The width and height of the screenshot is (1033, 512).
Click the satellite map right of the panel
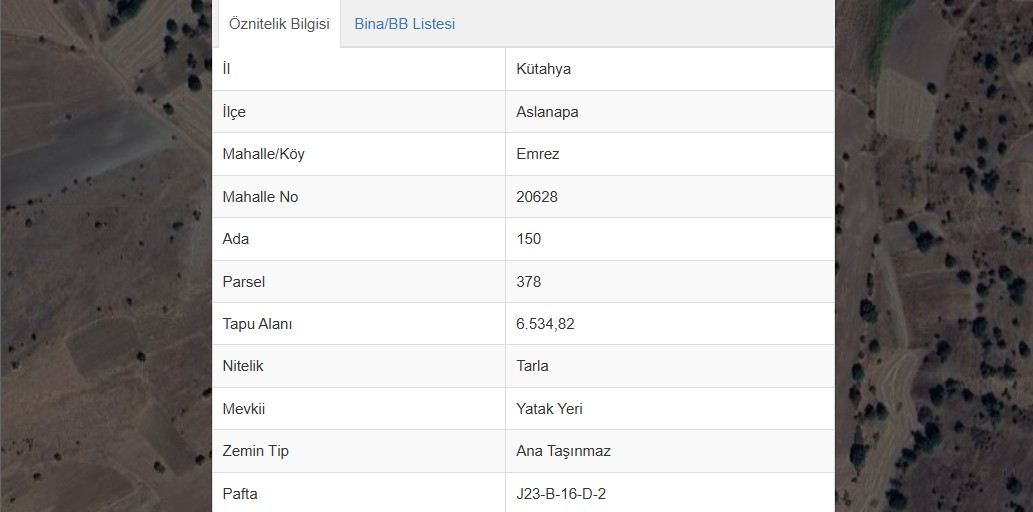click(x=934, y=256)
